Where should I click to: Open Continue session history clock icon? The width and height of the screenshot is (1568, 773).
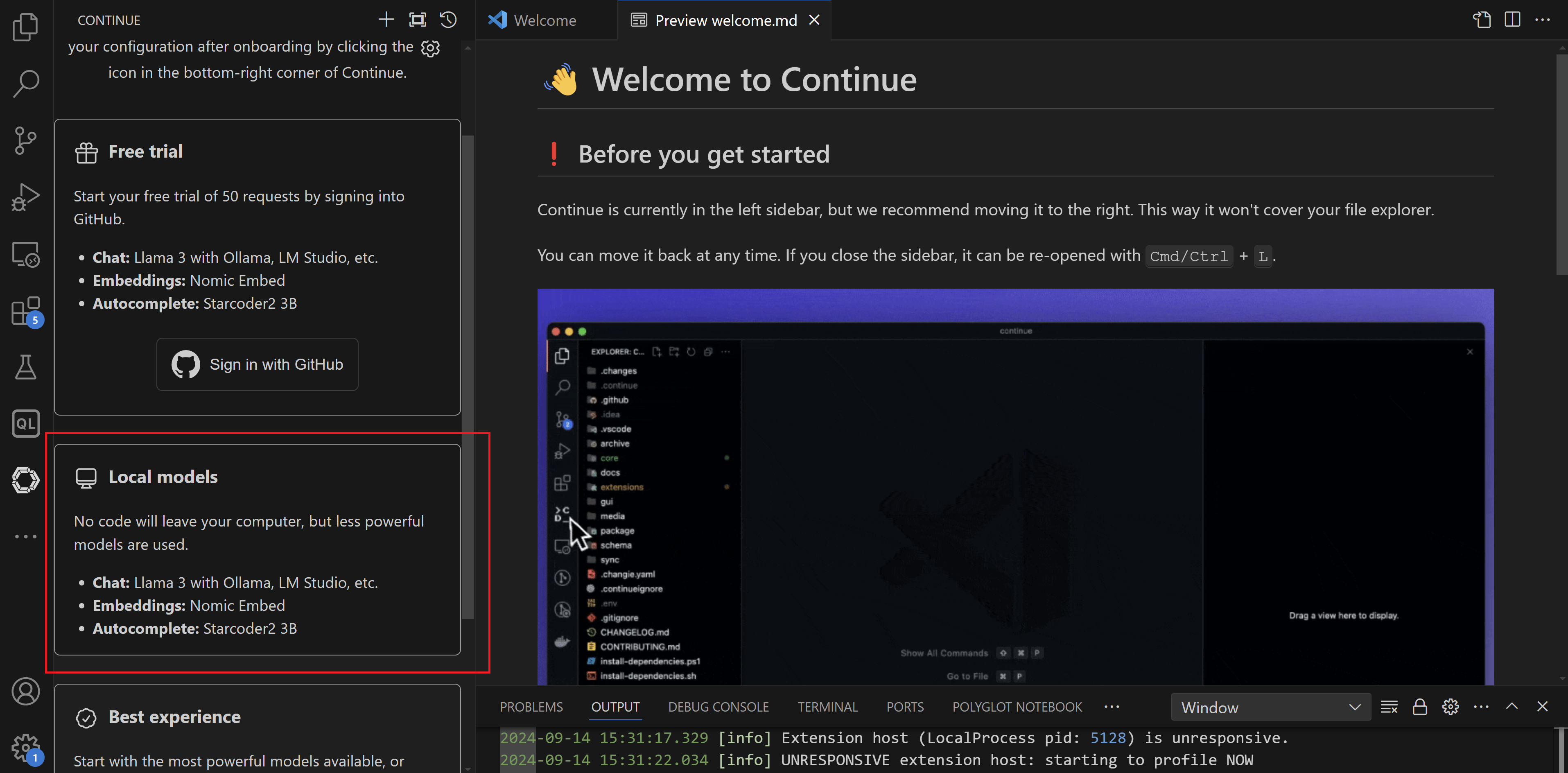click(449, 20)
